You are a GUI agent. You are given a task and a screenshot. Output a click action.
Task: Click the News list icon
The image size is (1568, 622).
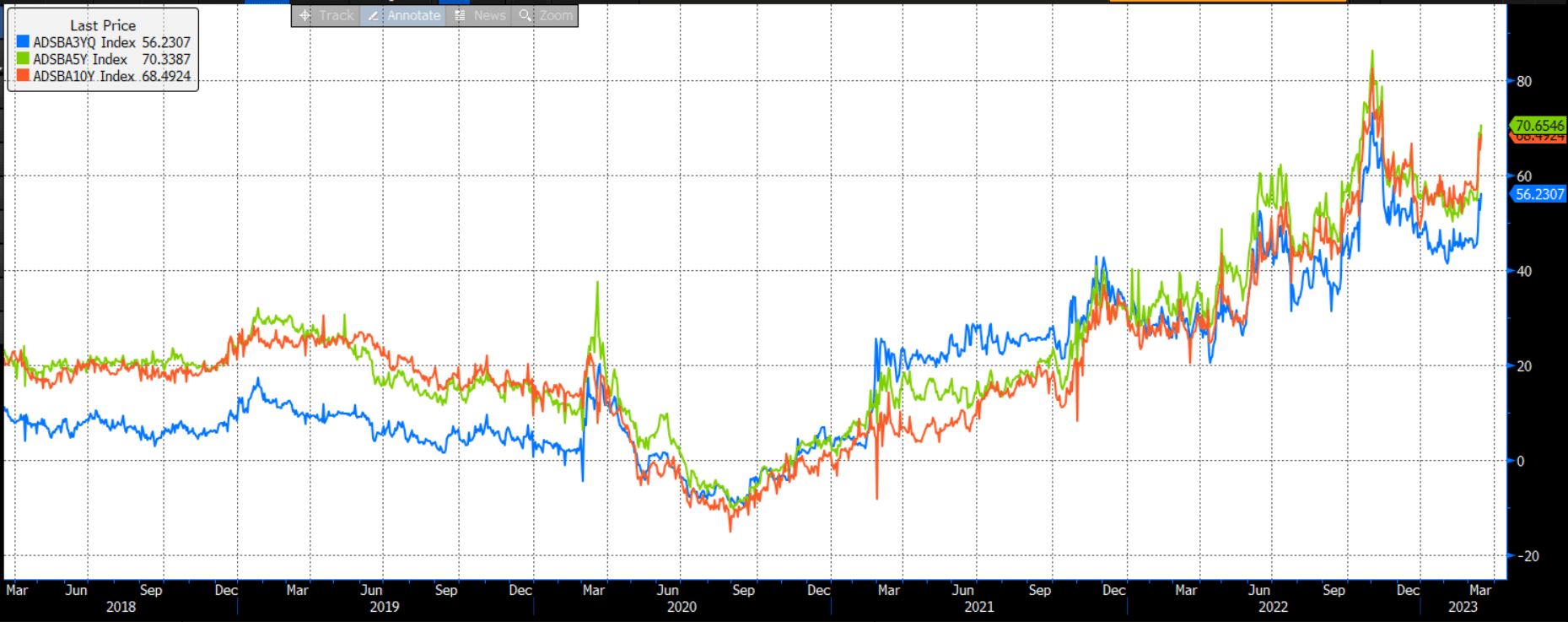(x=460, y=15)
